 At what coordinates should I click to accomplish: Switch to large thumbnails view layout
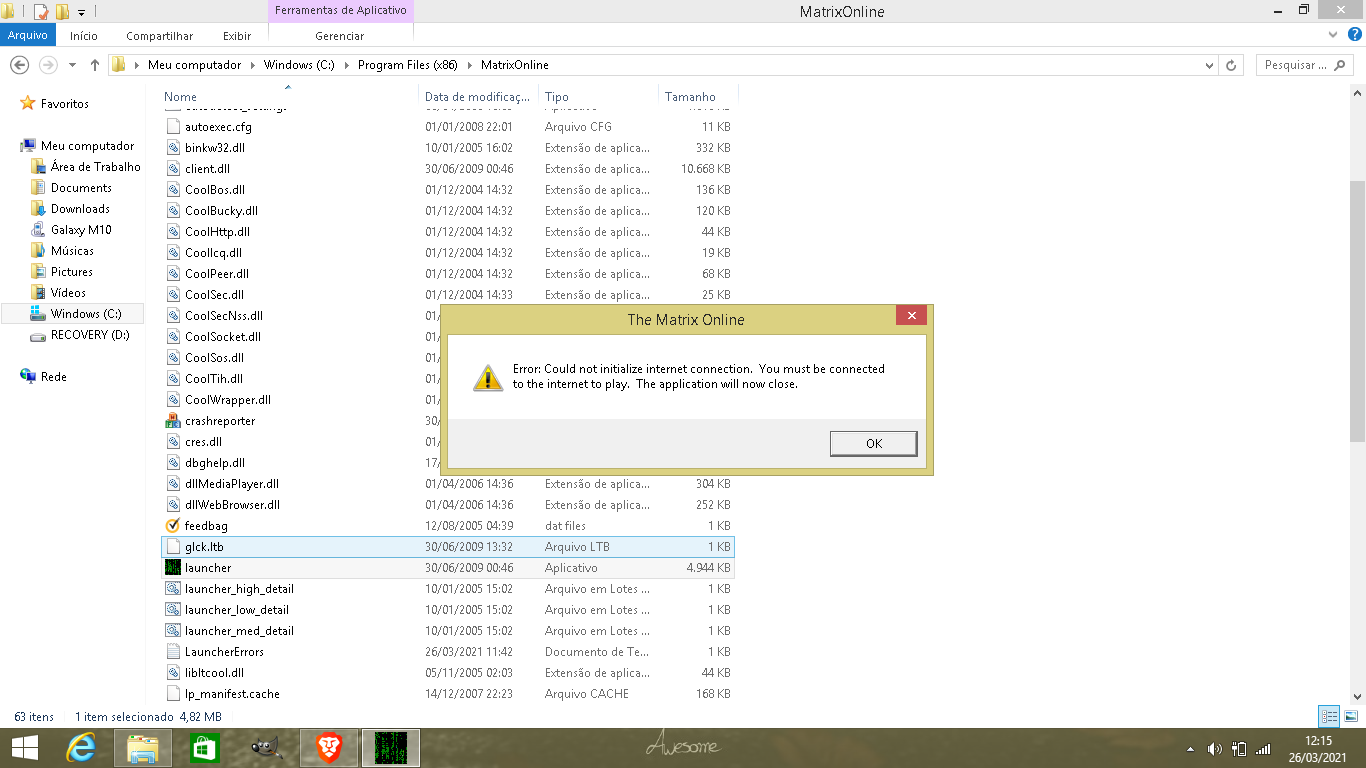coord(1351,716)
